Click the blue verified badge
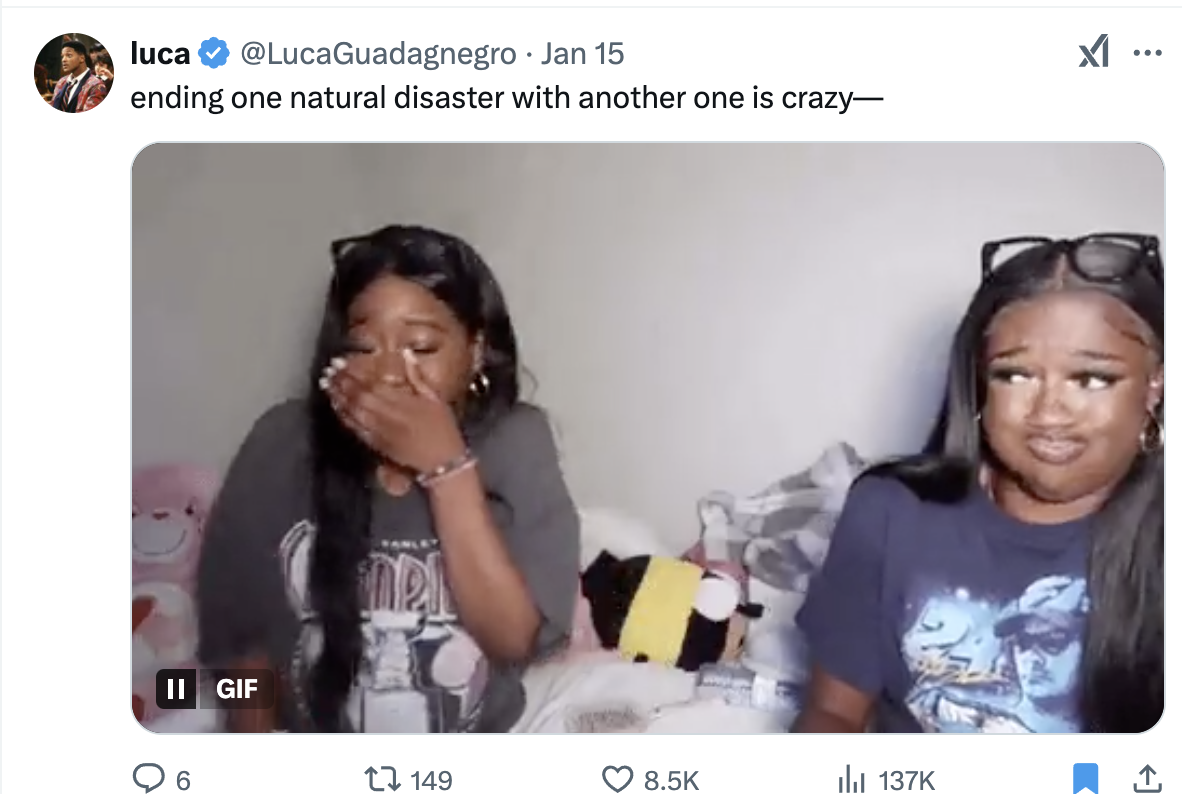 tap(214, 54)
